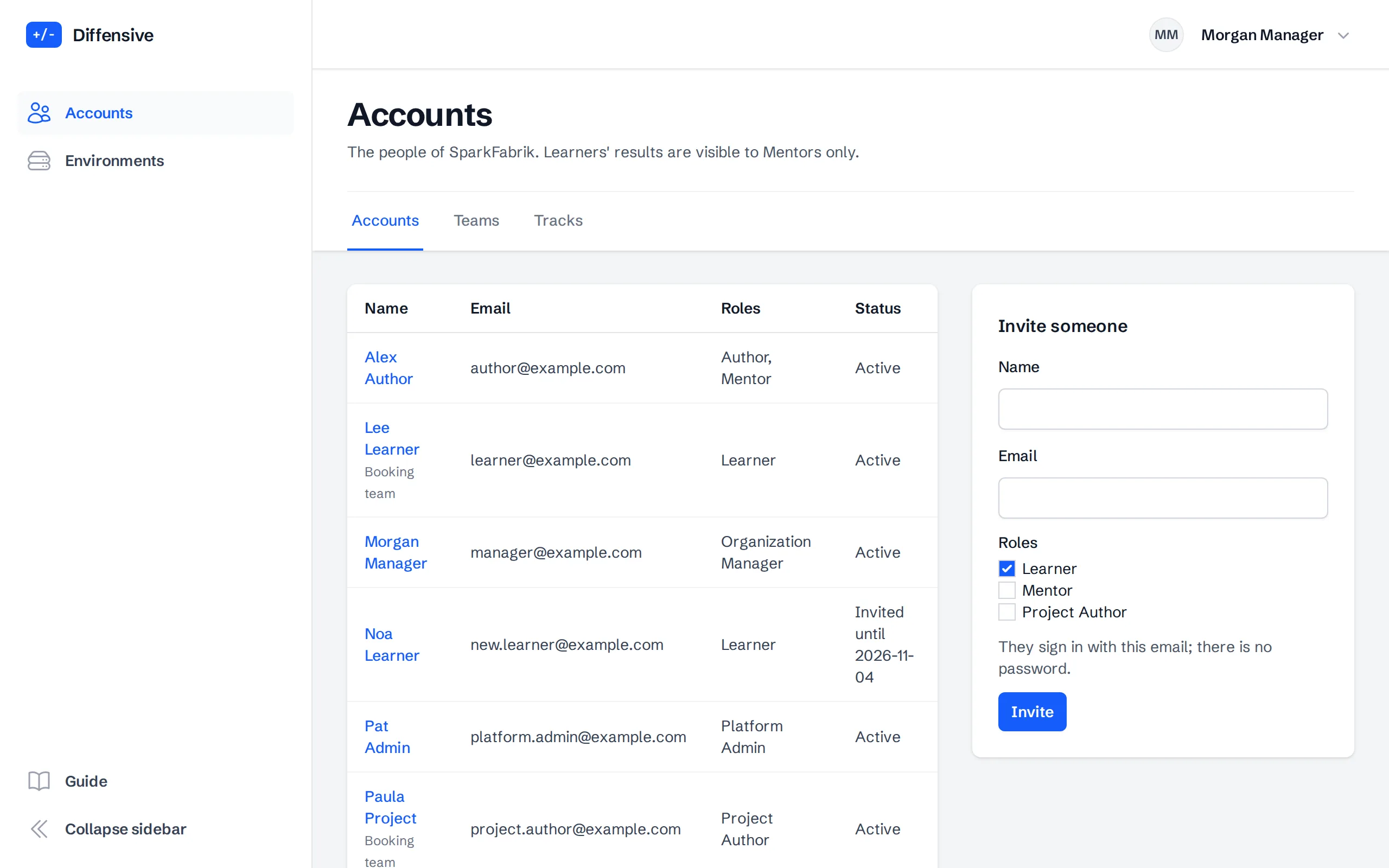Open Noa Learner's account link
Screen dimensions: 1389x868
coord(392,644)
